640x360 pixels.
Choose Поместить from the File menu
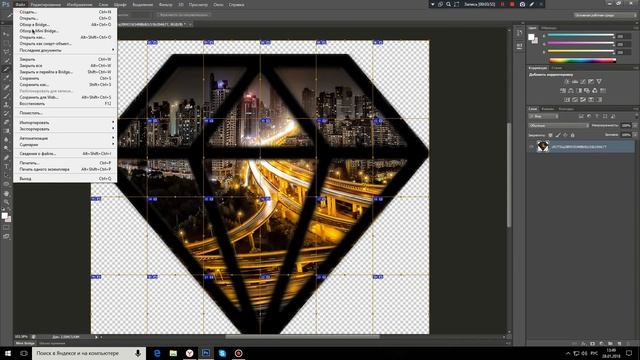click(x=65, y=113)
